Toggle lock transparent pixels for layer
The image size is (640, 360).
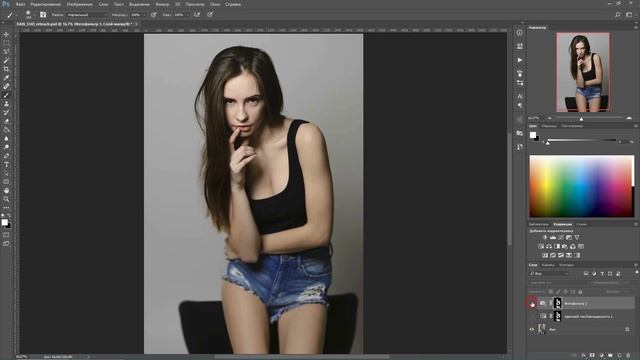coord(551,292)
